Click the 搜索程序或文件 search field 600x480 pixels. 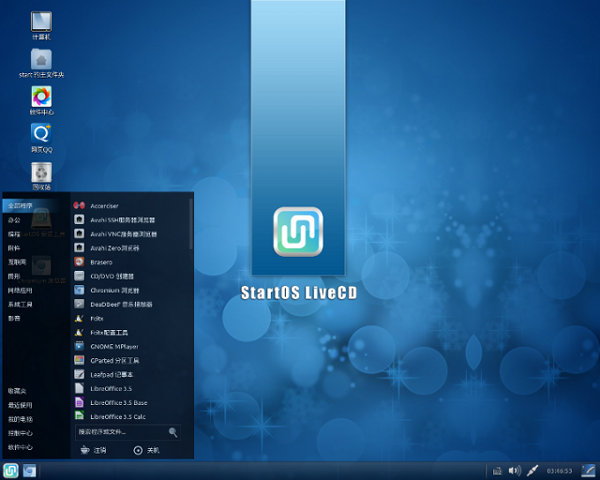(x=122, y=432)
